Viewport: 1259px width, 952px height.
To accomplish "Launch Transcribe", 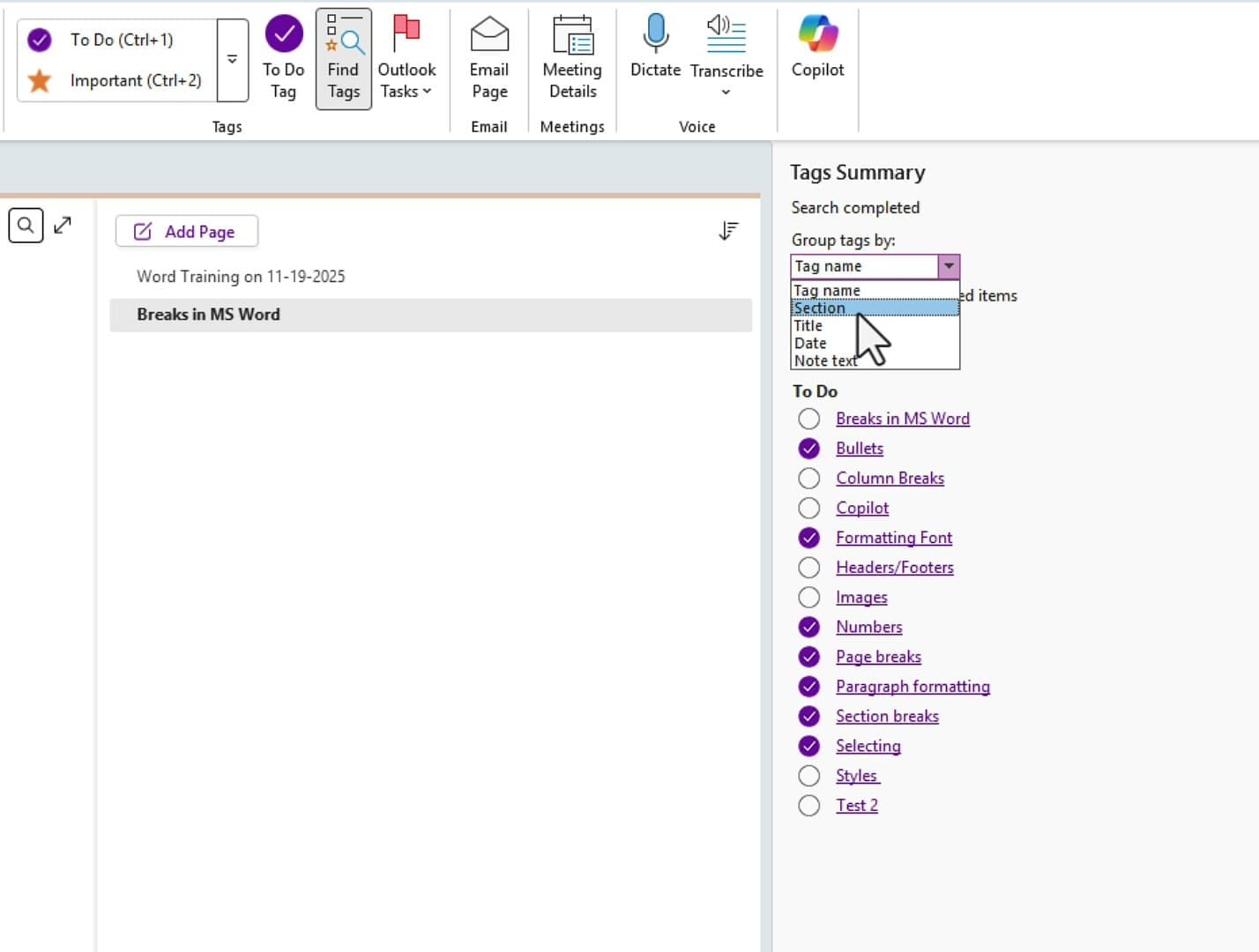I will click(x=726, y=48).
